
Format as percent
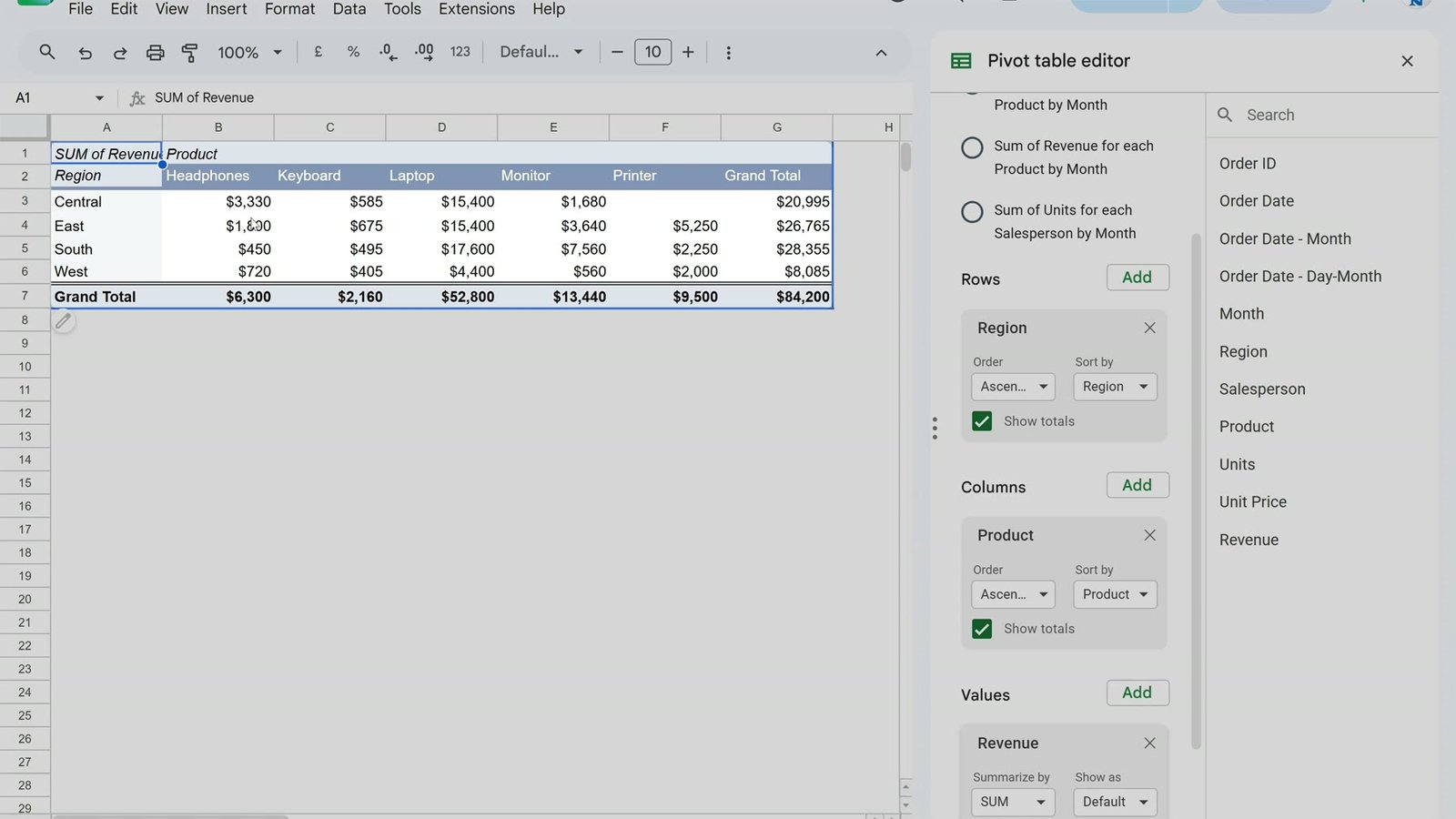[353, 52]
